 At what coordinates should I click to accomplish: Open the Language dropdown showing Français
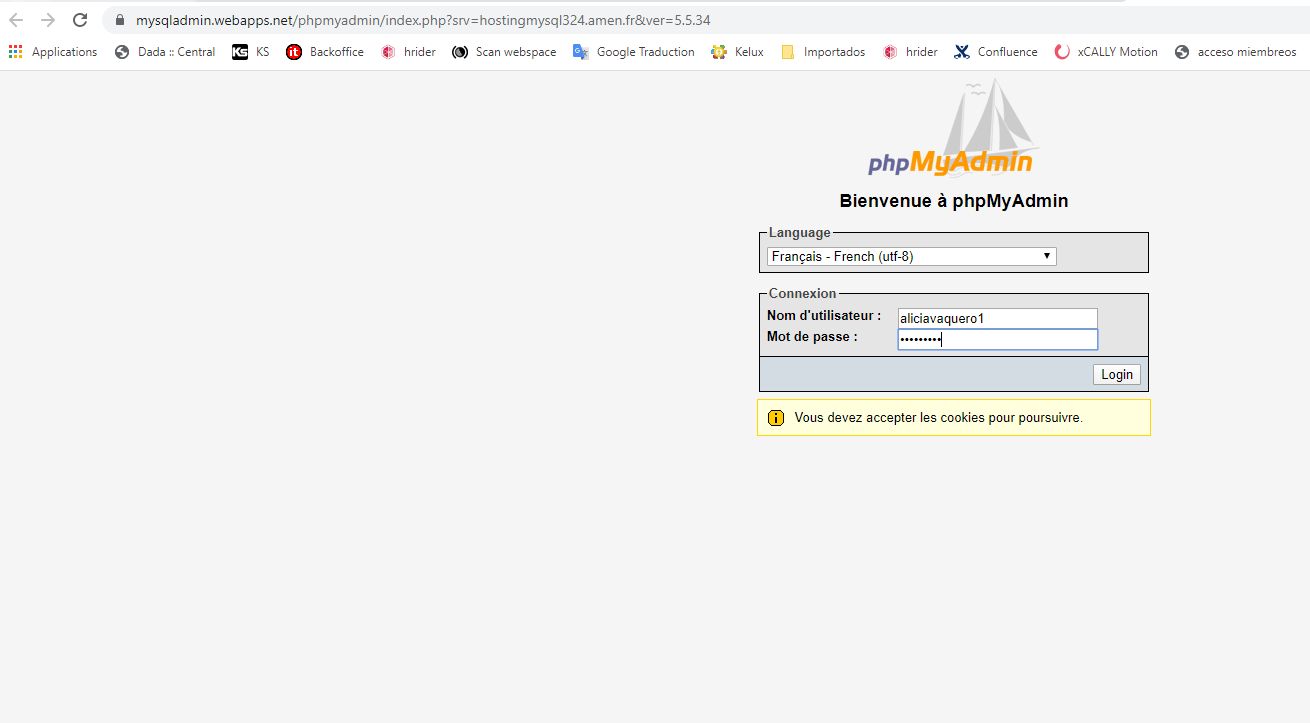(x=911, y=257)
